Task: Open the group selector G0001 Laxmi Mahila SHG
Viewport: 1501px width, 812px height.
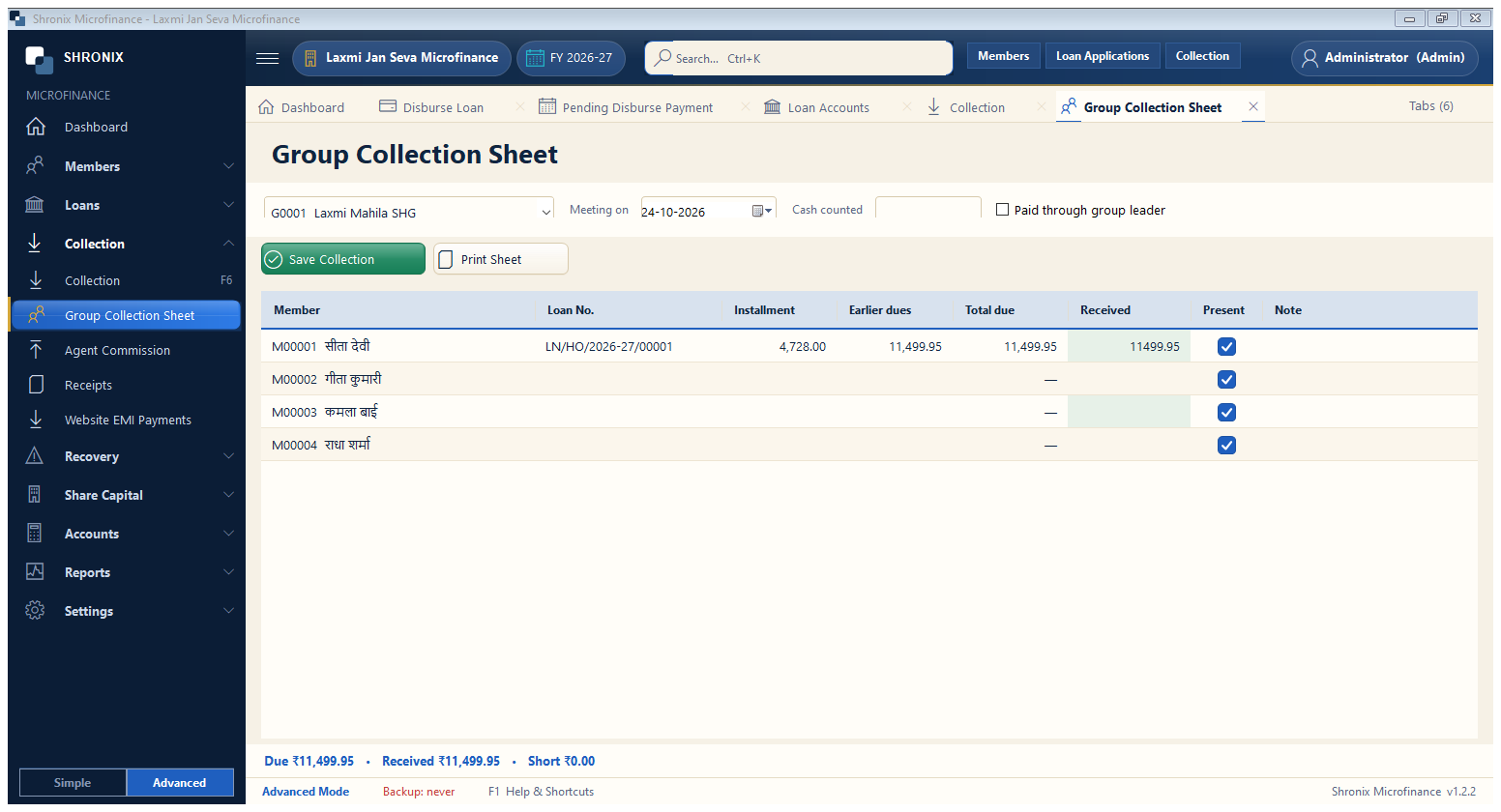Action: pos(409,210)
